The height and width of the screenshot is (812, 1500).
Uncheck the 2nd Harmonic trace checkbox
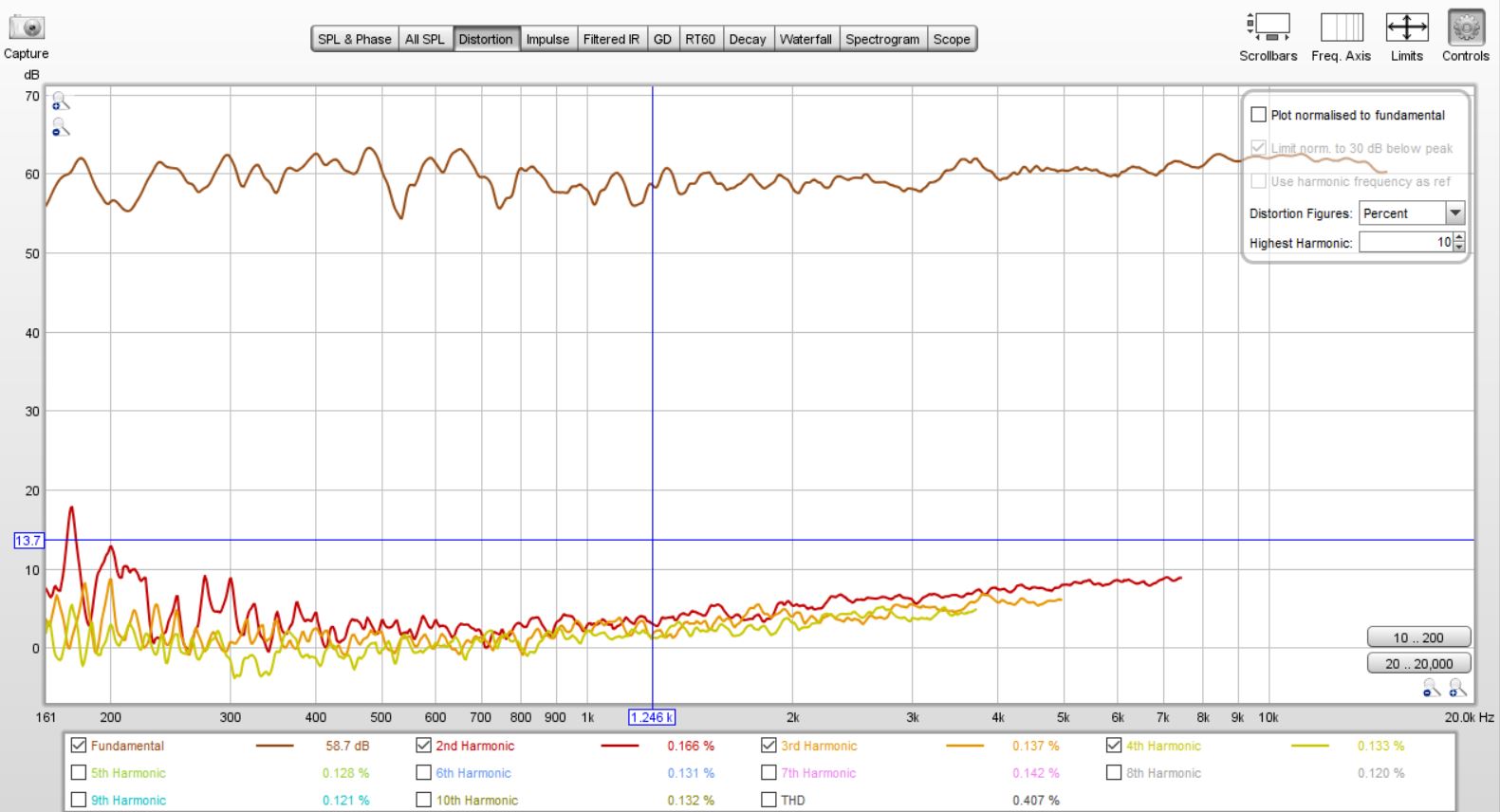click(424, 746)
